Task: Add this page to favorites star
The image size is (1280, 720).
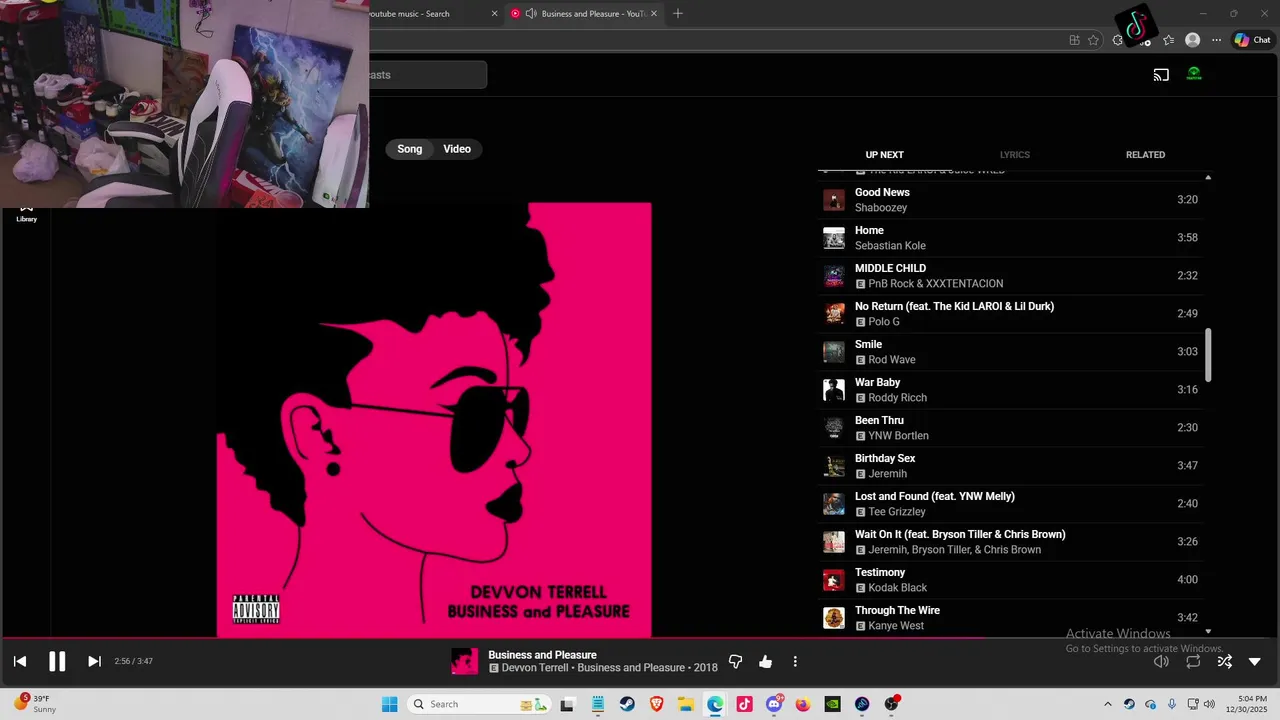Action: (x=1093, y=40)
